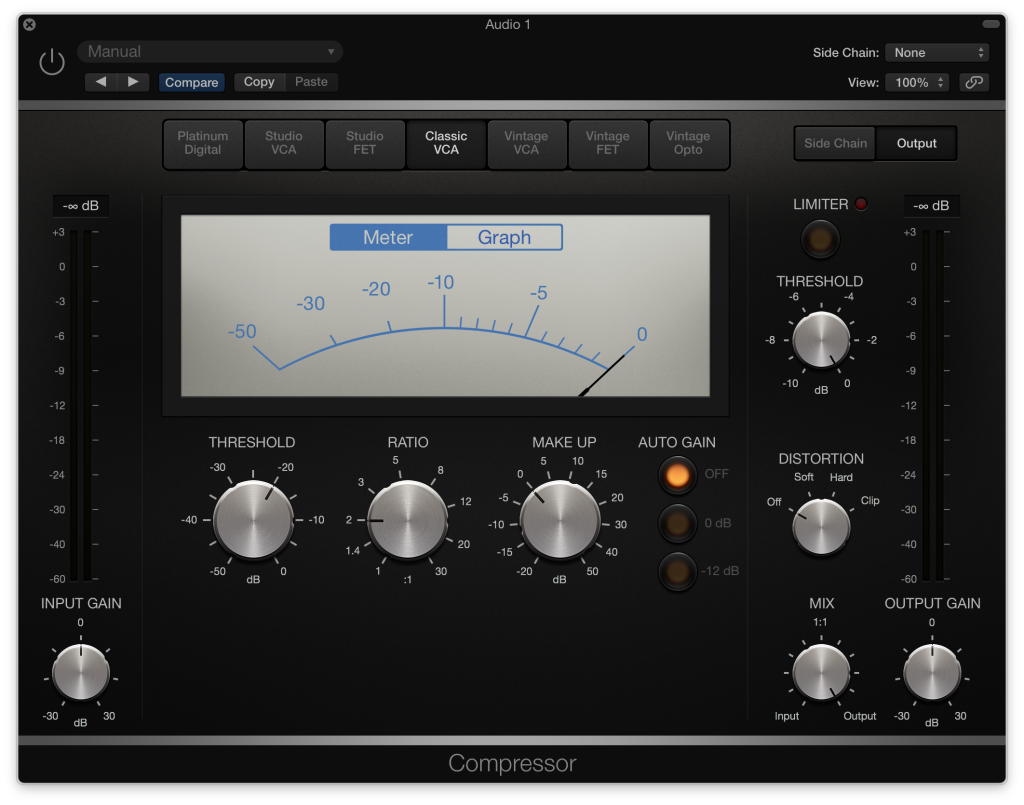Viewport: 1024px width, 805px height.
Task: Switch to the Side Chain tab
Action: [834, 143]
